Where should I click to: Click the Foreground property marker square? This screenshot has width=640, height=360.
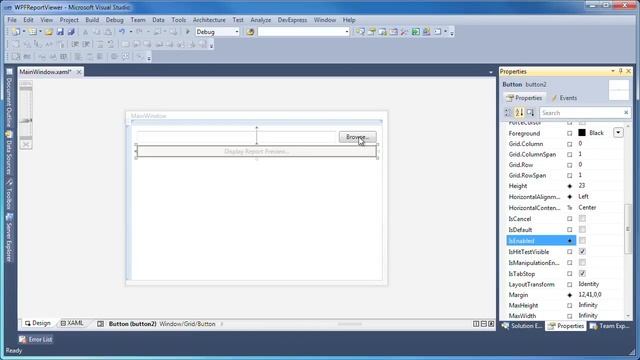click(x=570, y=133)
